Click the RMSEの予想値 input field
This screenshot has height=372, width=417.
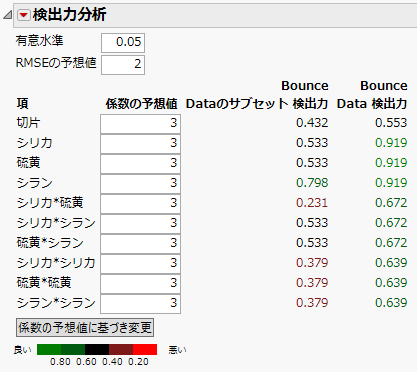coord(123,65)
